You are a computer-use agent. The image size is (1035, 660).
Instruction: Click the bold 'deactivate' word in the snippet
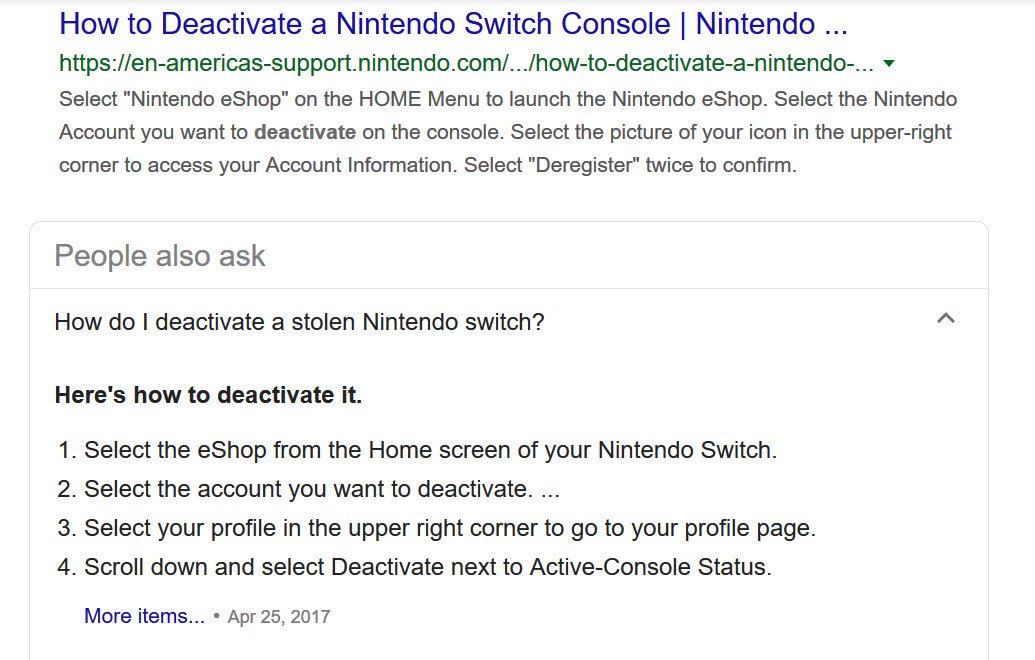coord(305,132)
